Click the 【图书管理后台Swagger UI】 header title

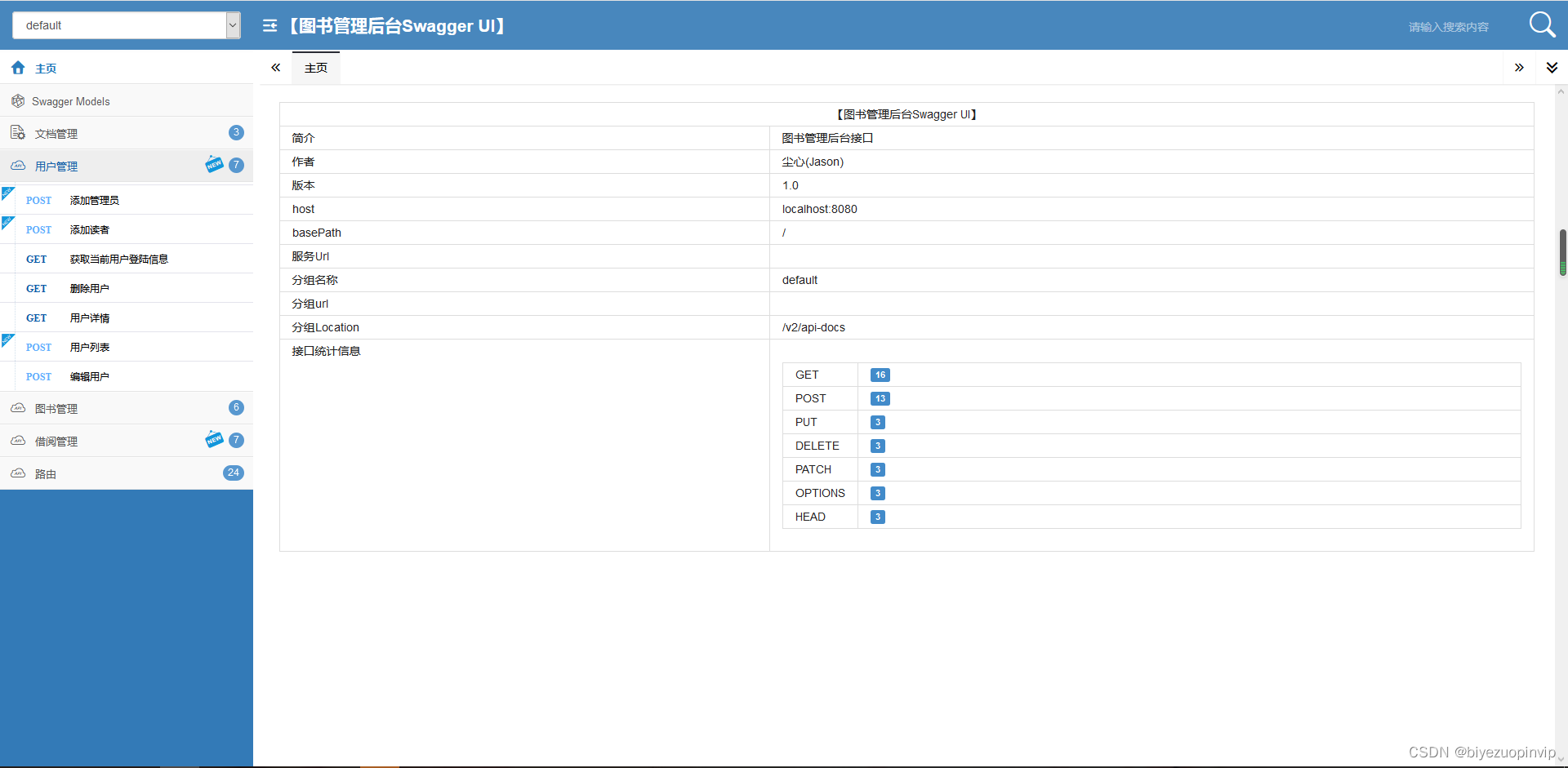click(397, 26)
